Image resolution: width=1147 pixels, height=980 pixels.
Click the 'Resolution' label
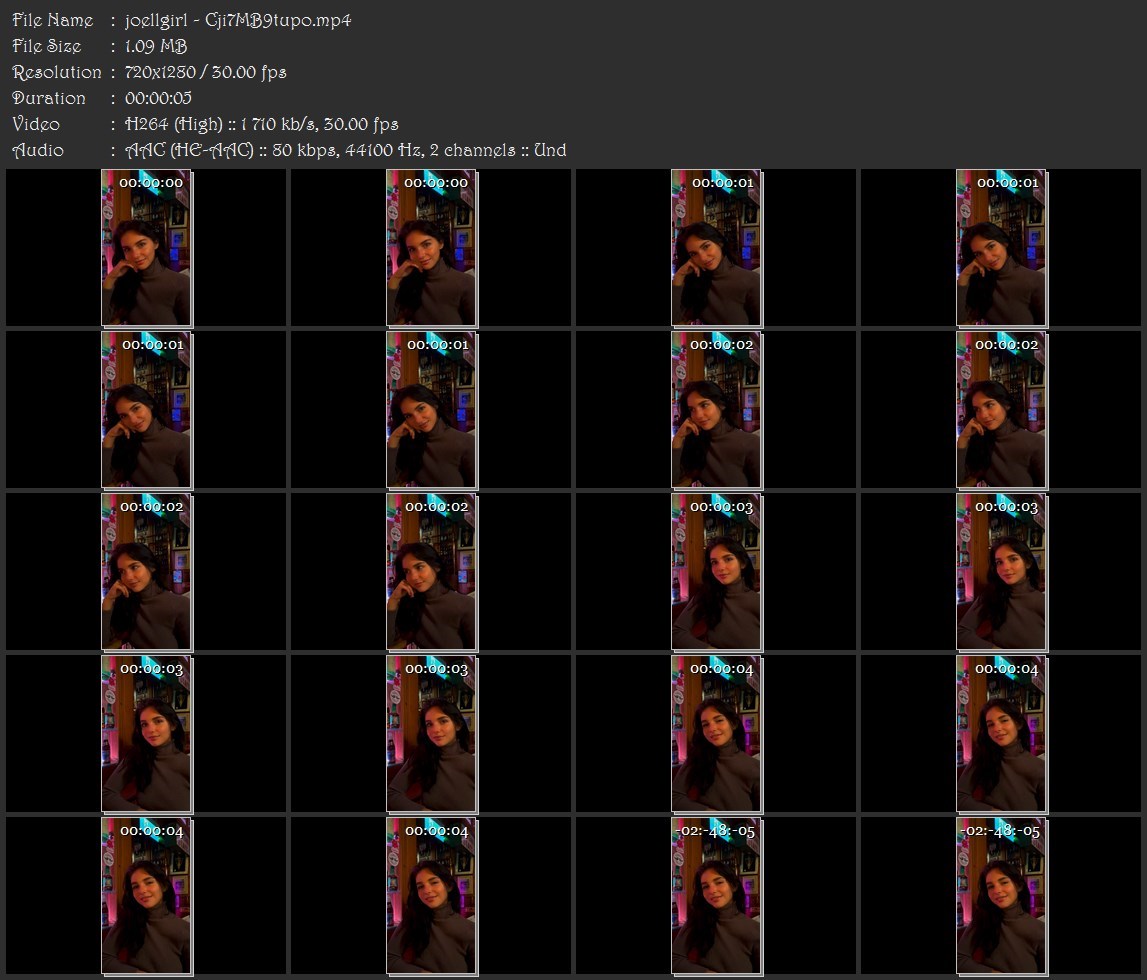57,72
